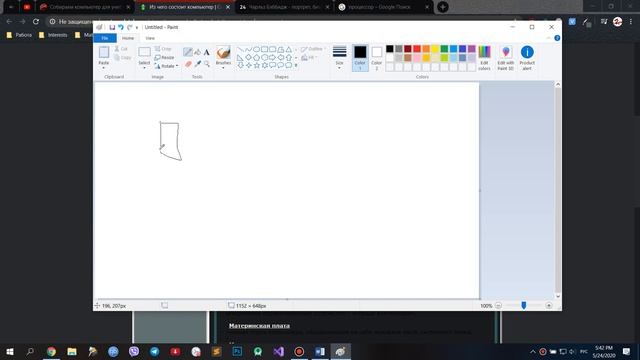Select the Eraser tool
The height and width of the screenshot is (360, 640).
pos(188,64)
